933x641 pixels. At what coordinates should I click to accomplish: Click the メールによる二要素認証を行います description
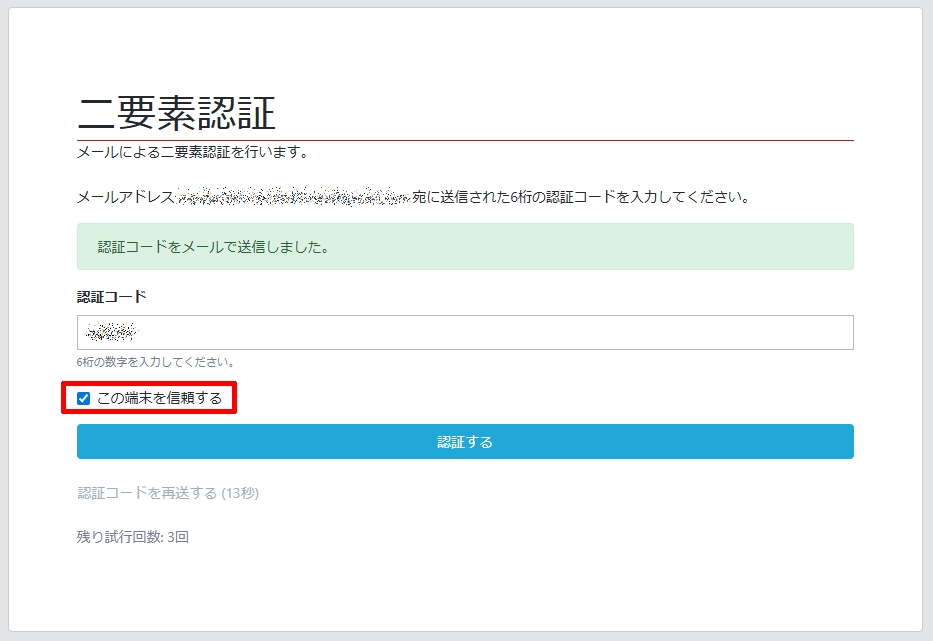193,153
